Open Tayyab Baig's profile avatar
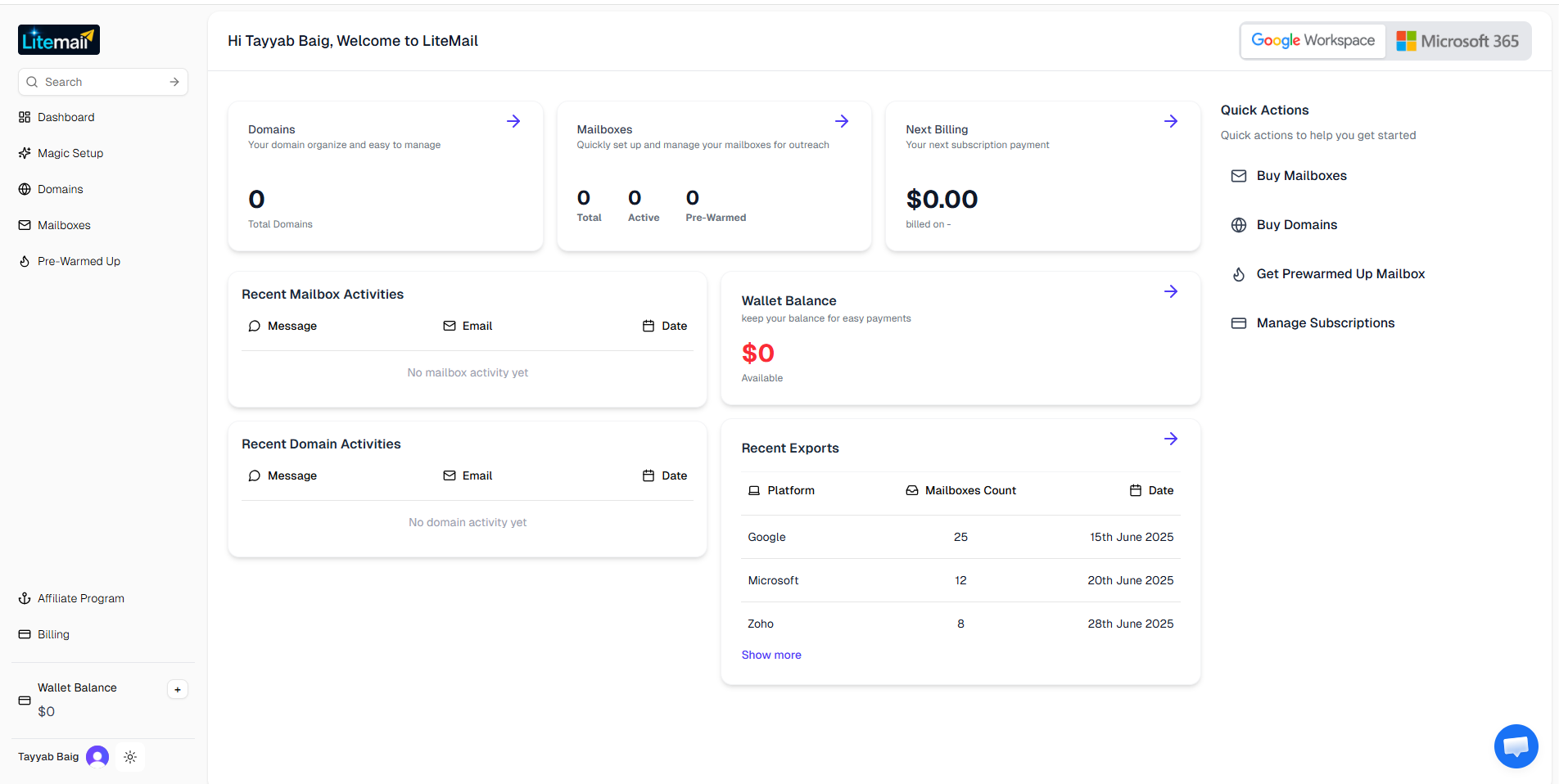1559x784 pixels. coord(97,757)
